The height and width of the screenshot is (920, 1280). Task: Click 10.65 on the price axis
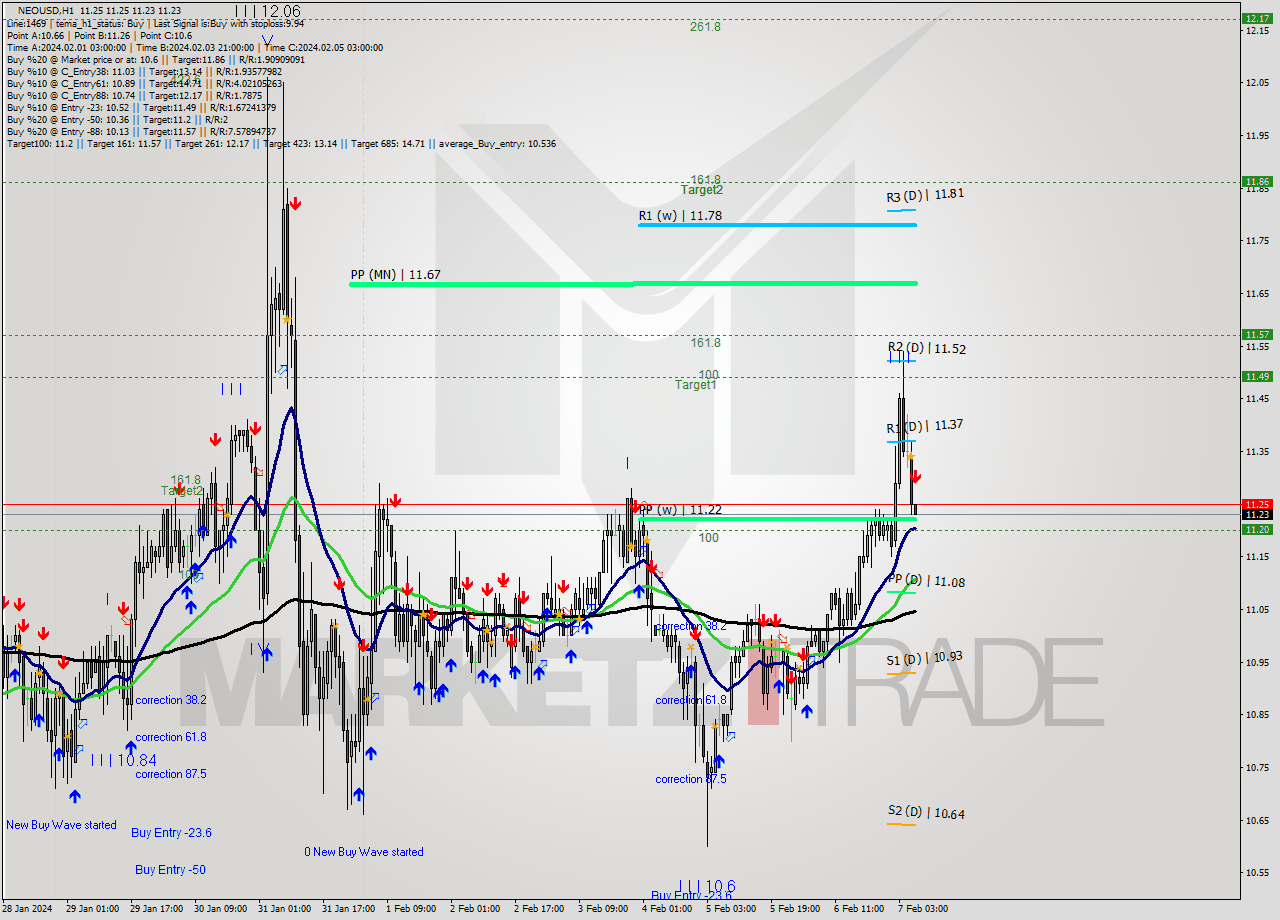coord(1258,820)
